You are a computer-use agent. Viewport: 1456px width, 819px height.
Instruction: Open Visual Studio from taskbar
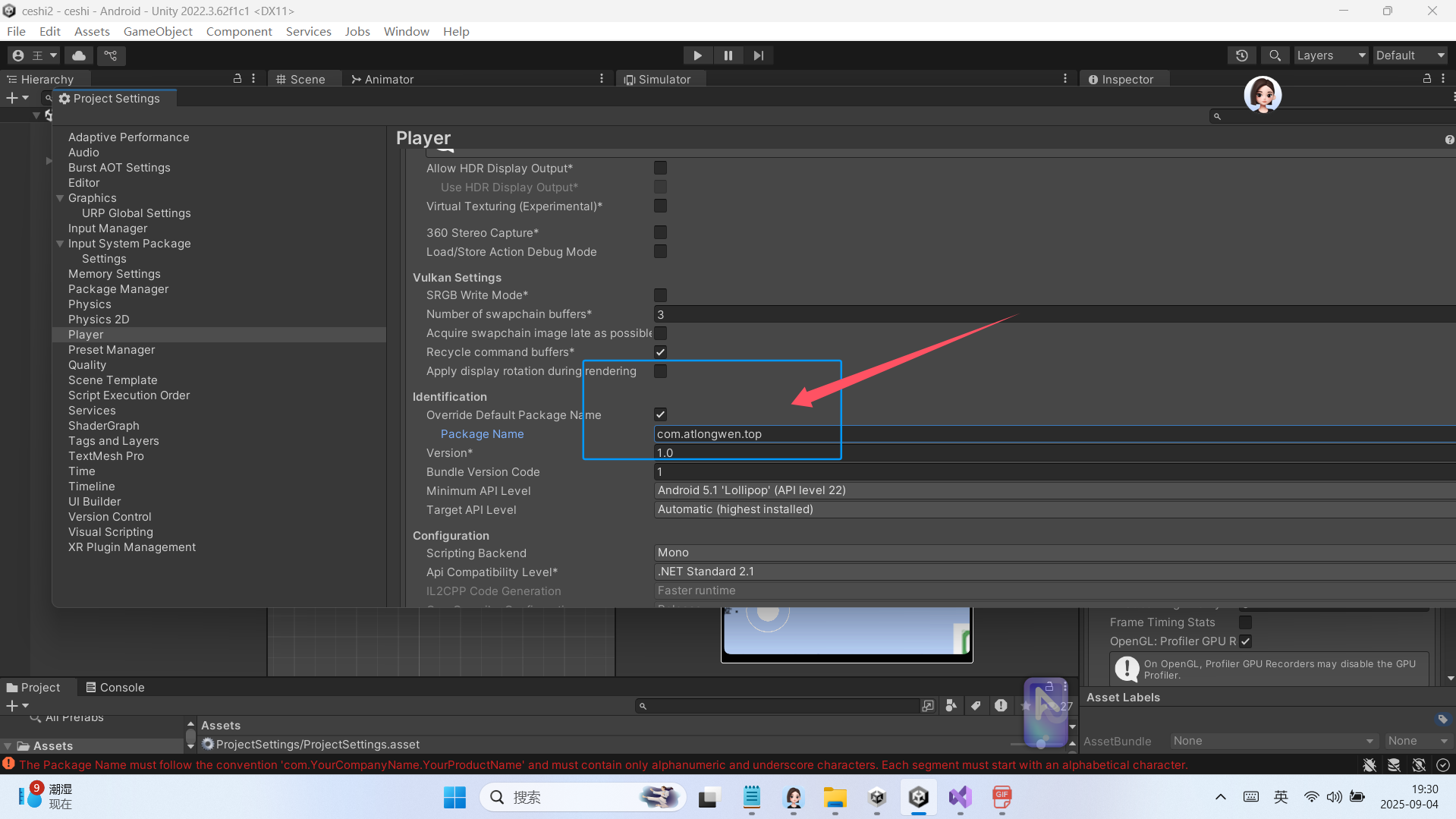point(961,797)
